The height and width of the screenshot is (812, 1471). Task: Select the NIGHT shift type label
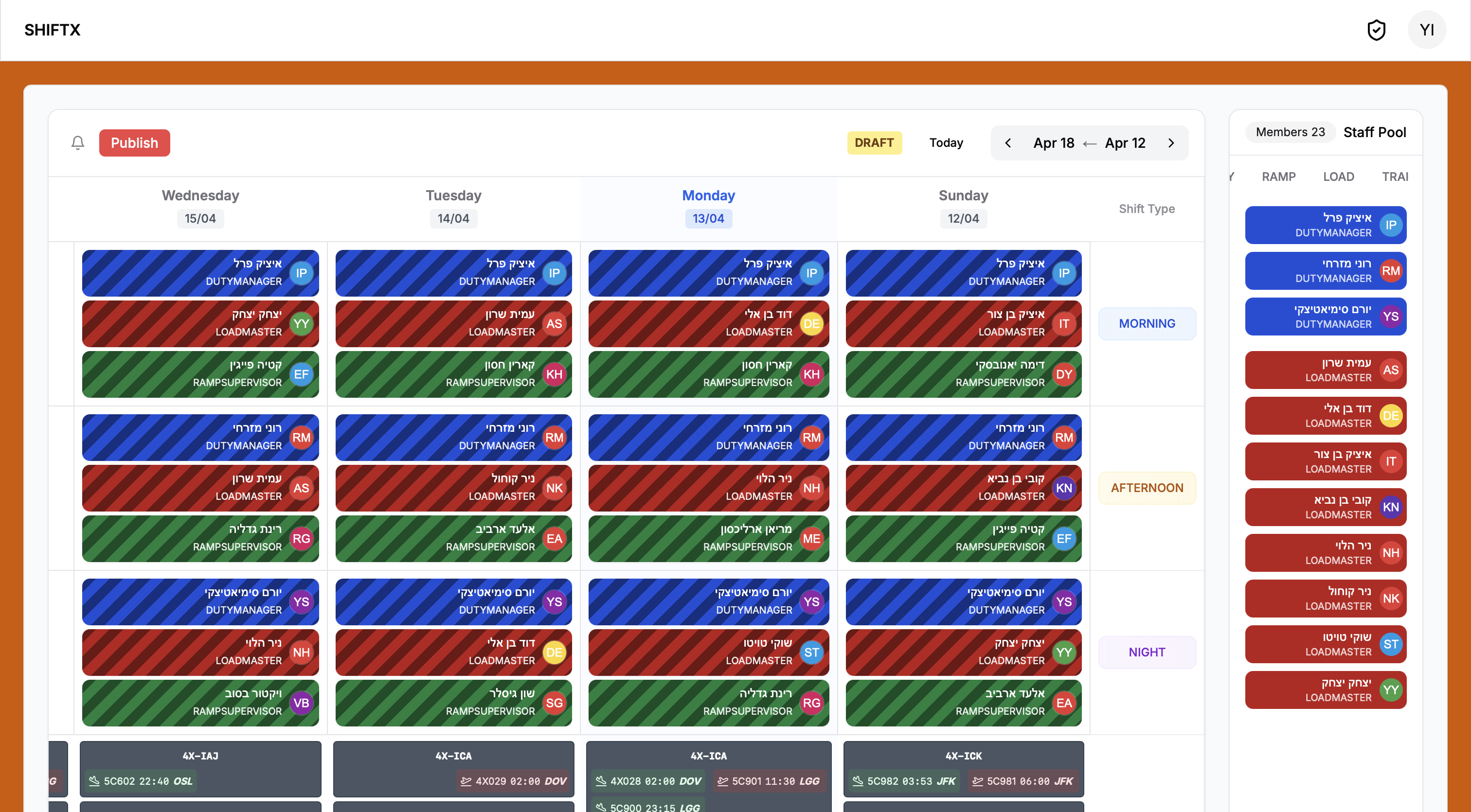coord(1147,652)
